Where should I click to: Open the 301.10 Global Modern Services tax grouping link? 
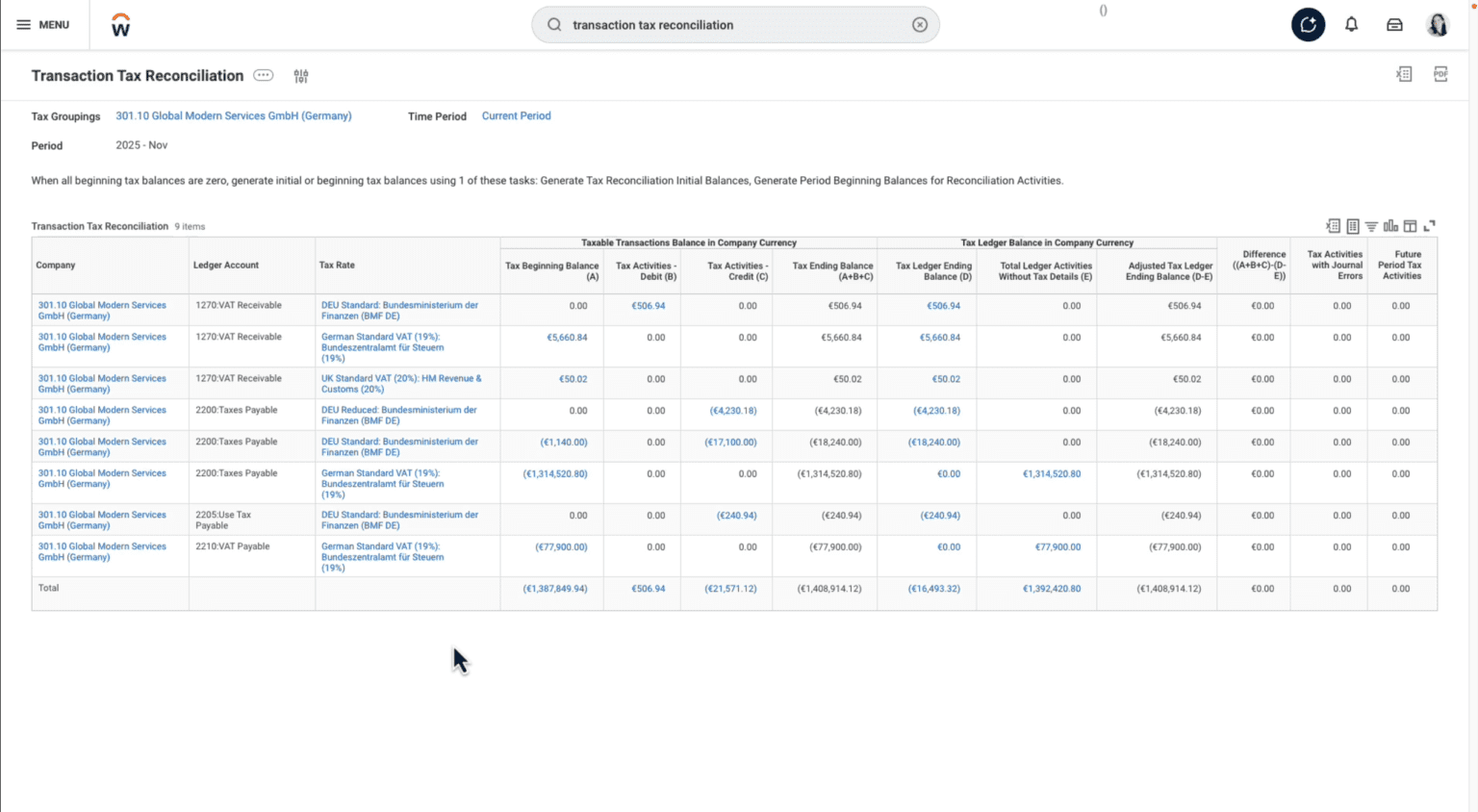(234, 115)
